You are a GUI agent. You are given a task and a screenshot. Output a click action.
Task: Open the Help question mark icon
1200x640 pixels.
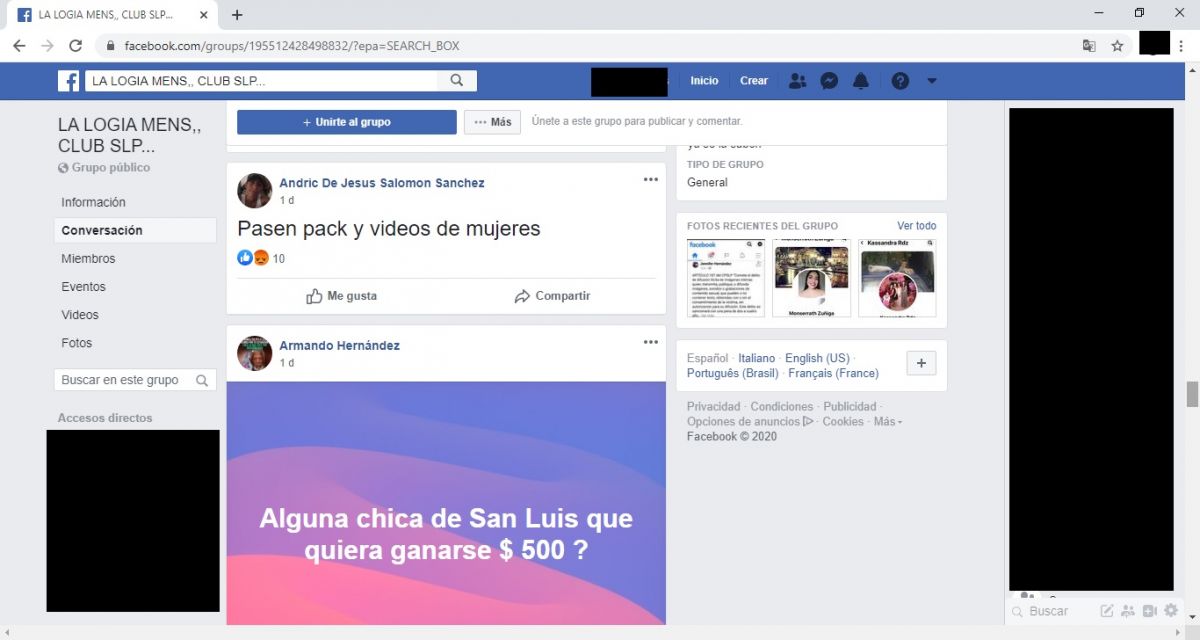click(900, 81)
